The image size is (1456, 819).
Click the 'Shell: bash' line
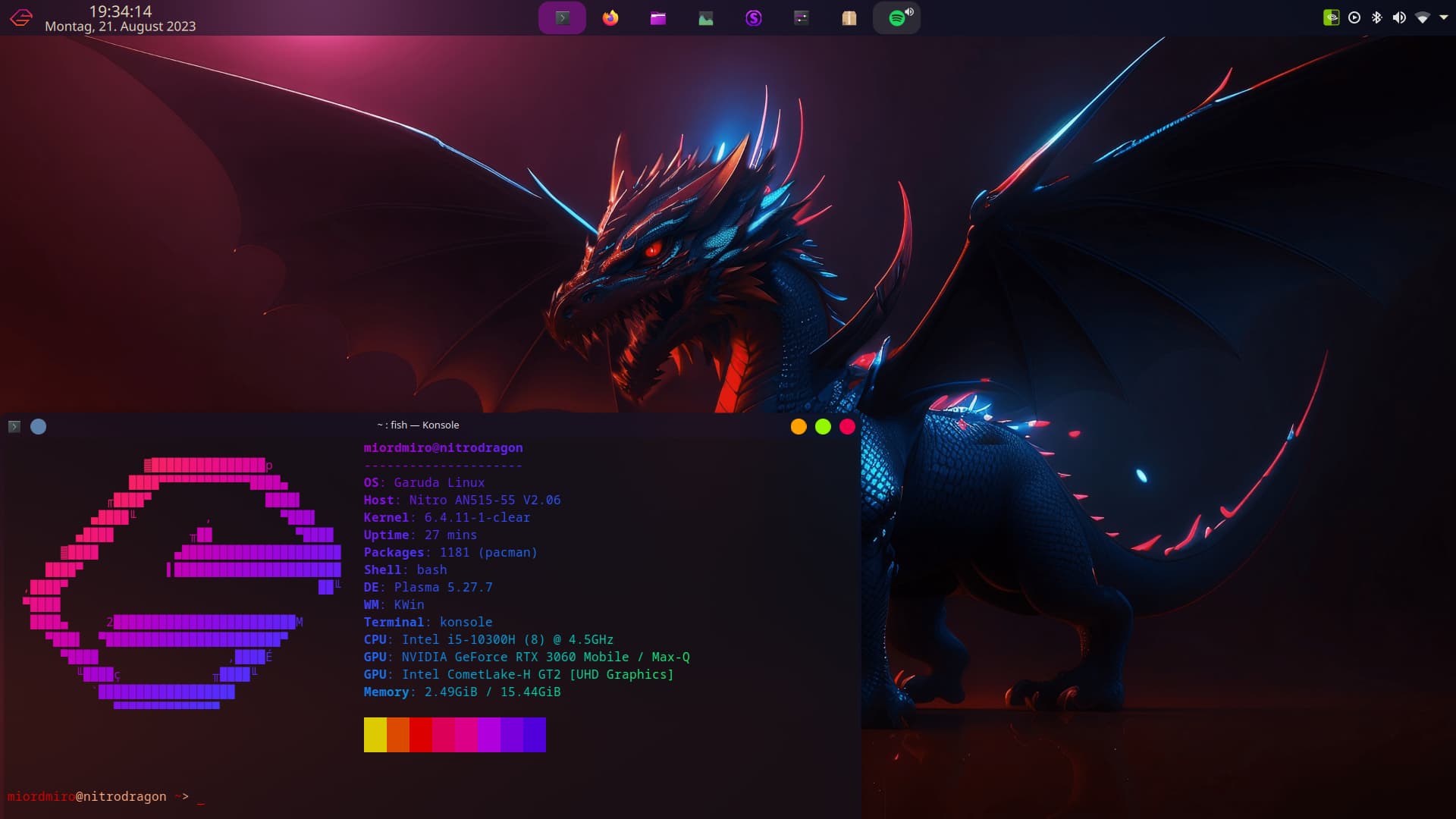tap(405, 570)
